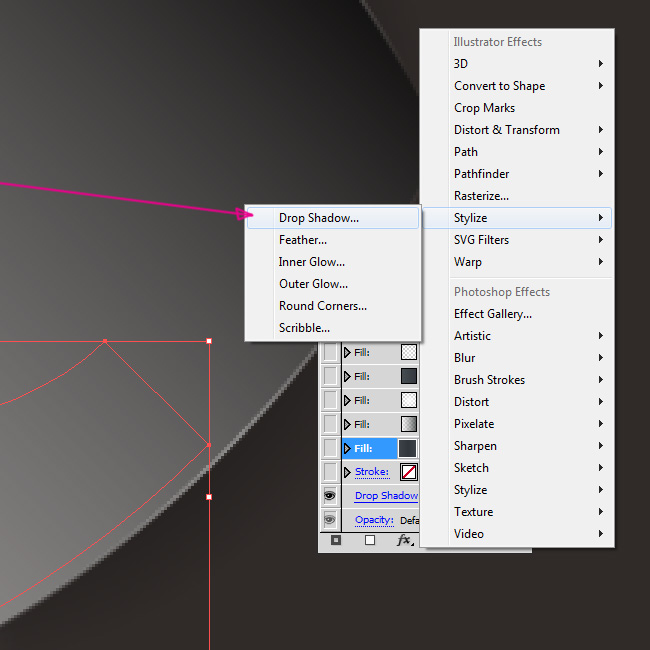Open the Opacity link in Appearance panel
Viewport: 650px width, 650px height.
coord(375,520)
